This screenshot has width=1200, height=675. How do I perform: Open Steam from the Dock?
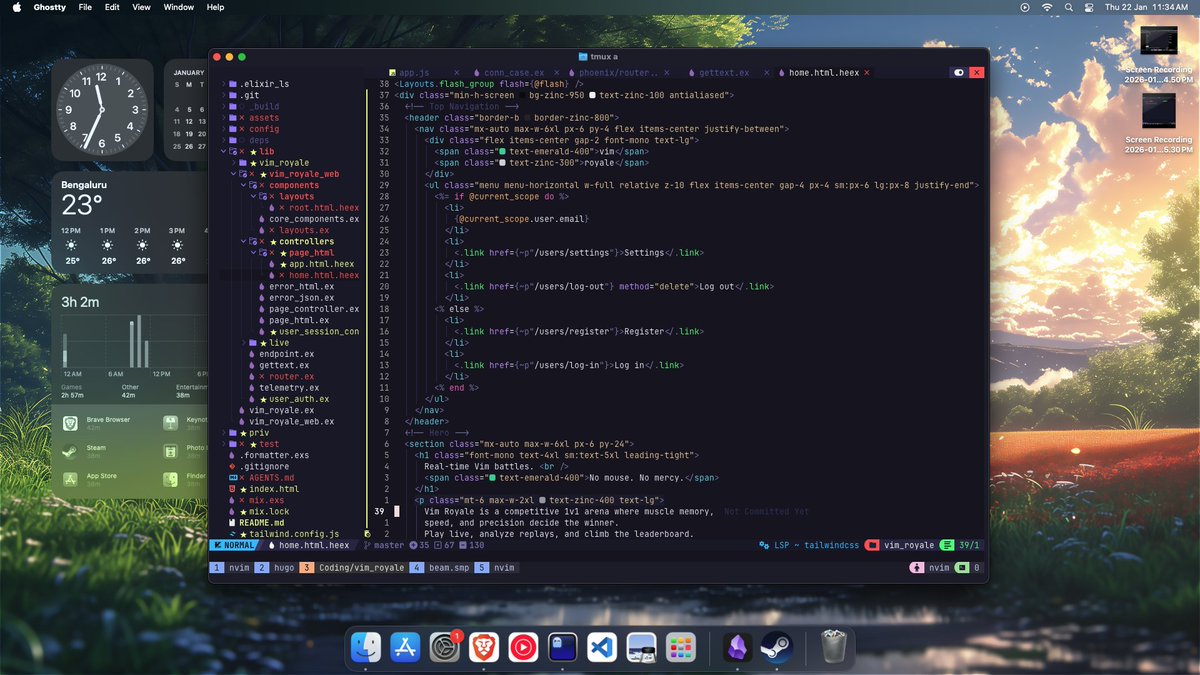pyautogui.click(x=778, y=648)
